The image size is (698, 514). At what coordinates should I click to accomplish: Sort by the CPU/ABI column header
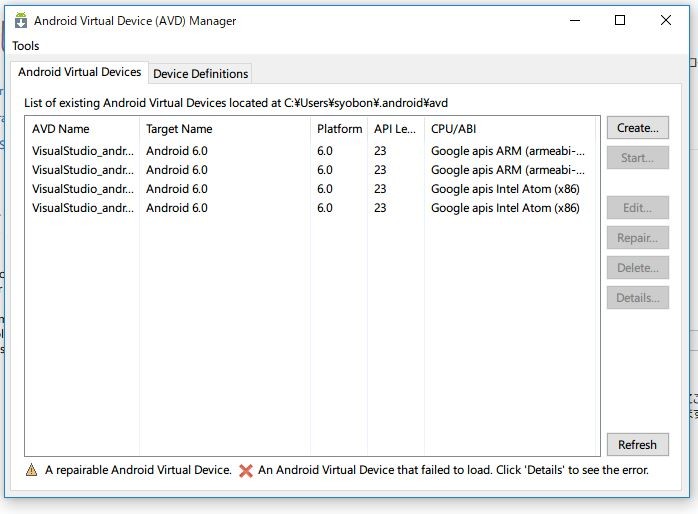point(510,129)
